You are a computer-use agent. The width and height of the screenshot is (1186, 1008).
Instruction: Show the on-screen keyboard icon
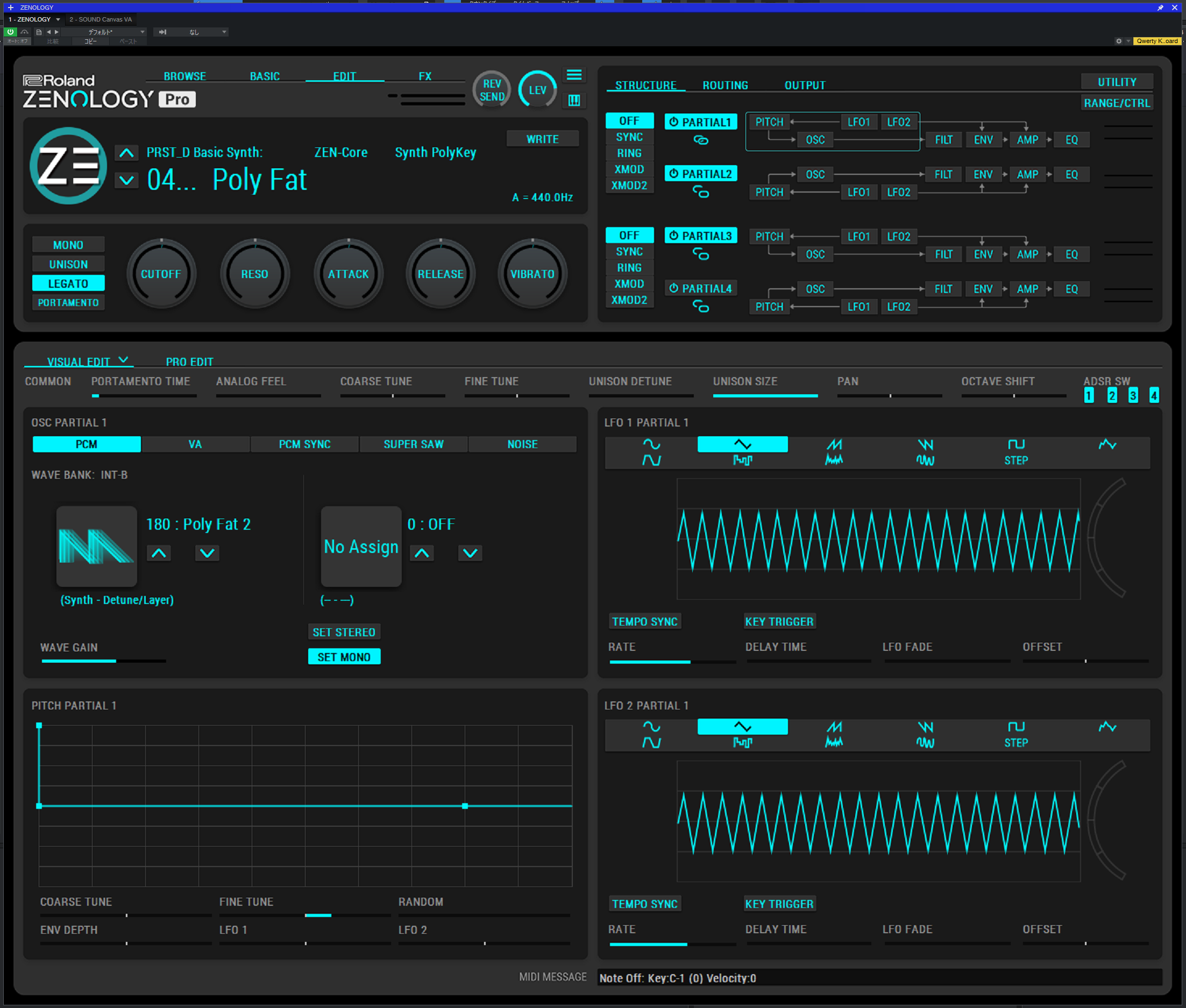coord(573,101)
